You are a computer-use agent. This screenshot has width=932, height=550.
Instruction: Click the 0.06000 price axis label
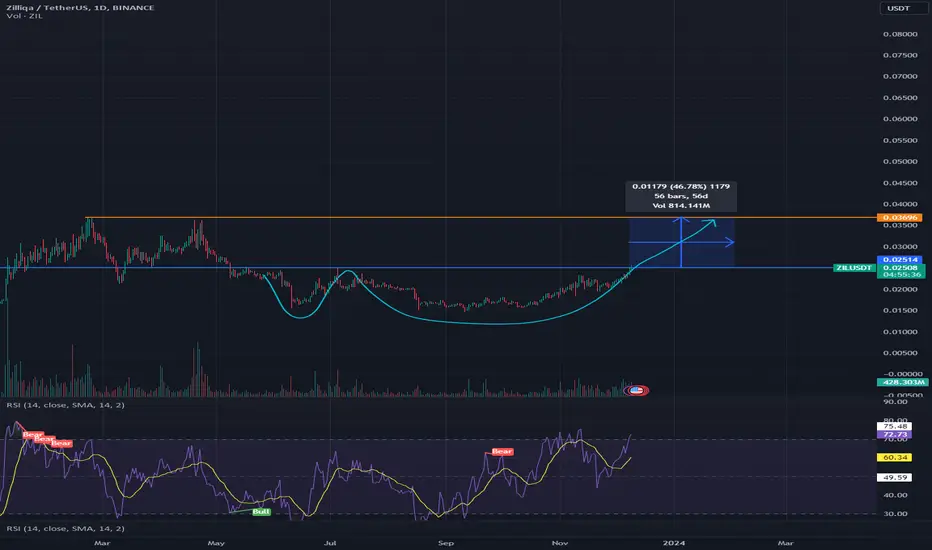900,119
